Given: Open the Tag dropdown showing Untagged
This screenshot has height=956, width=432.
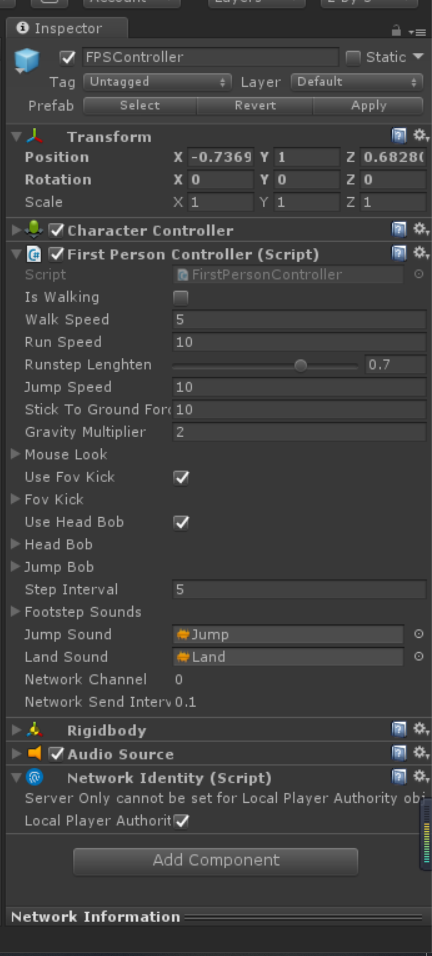Looking at the screenshot, I should tap(157, 82).
